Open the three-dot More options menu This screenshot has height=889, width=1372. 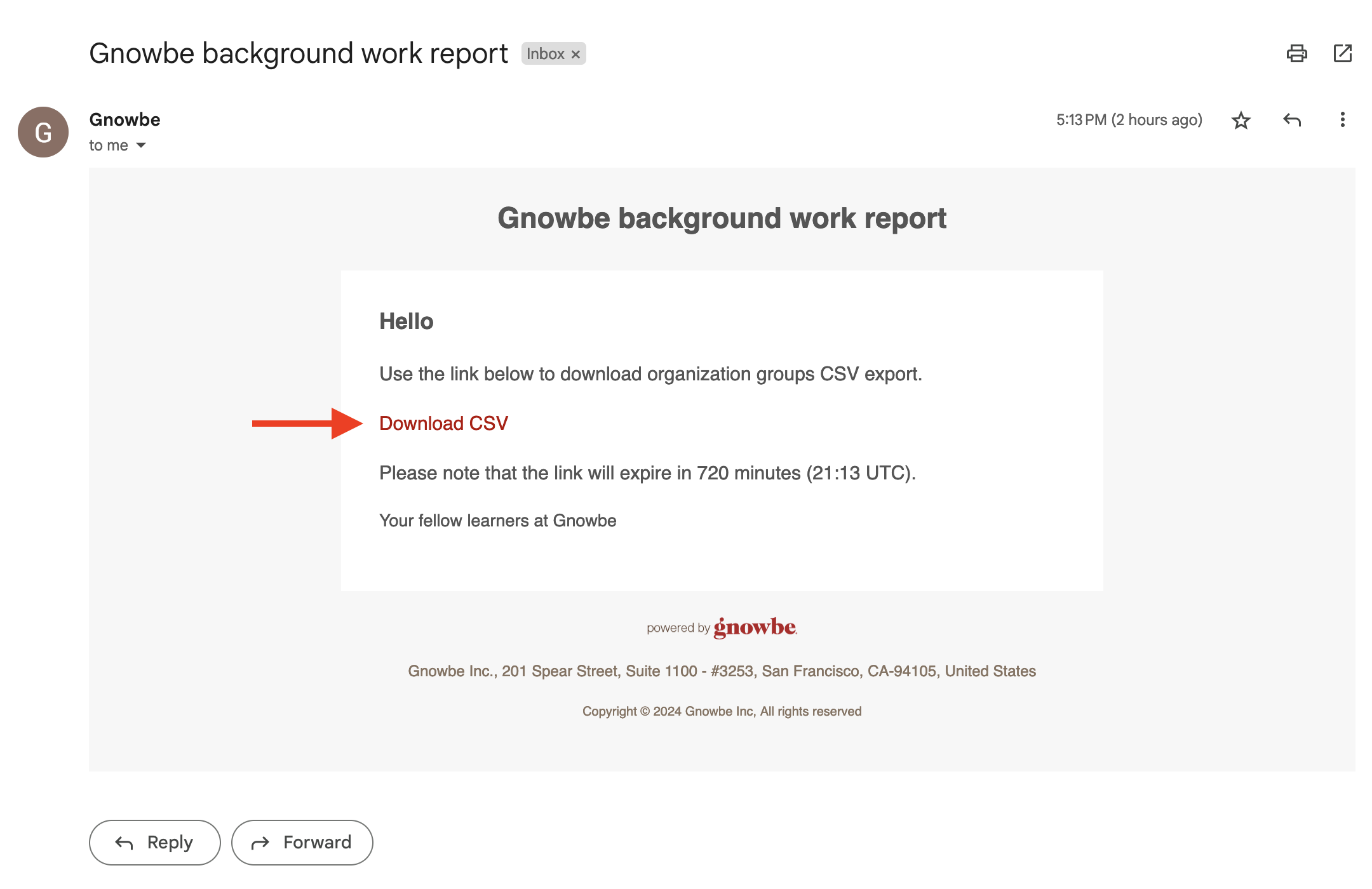point(1342,120)
